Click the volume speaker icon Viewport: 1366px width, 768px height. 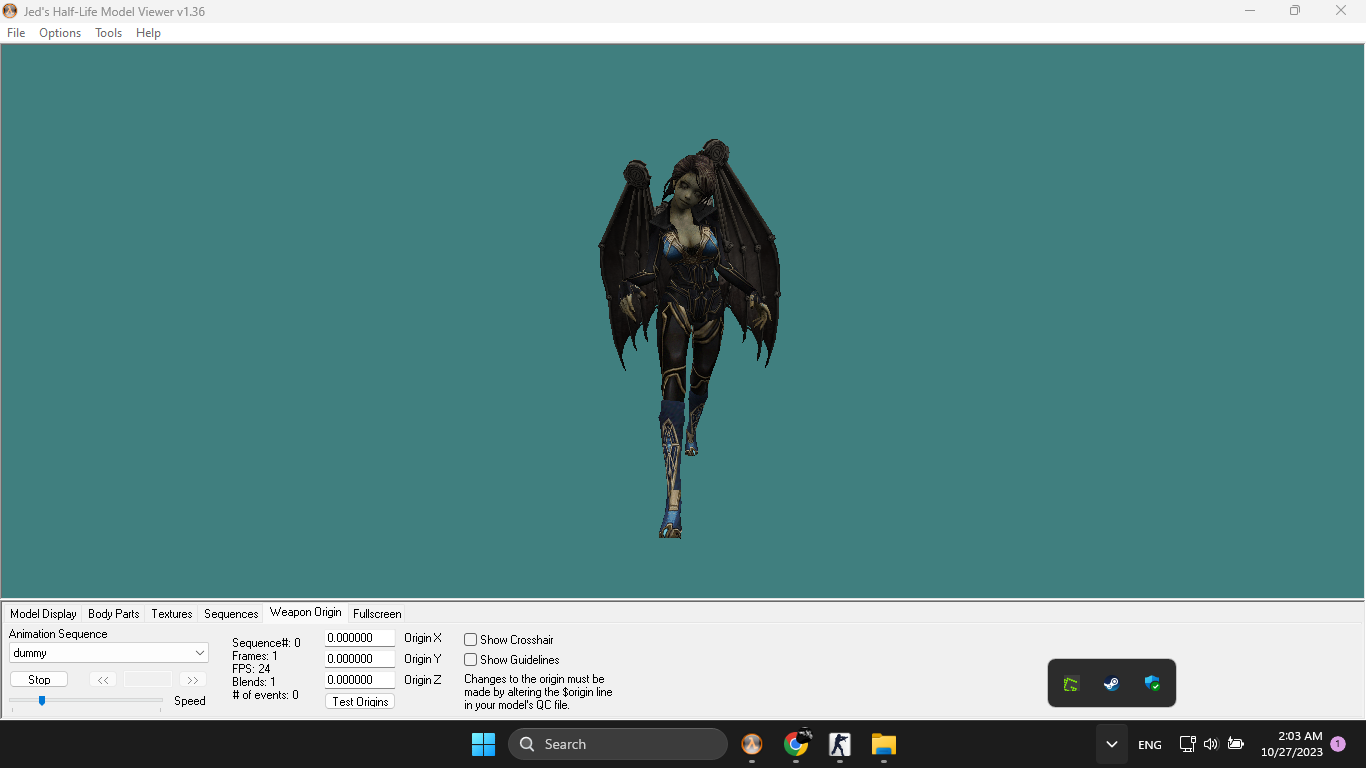click(1211, 744)
